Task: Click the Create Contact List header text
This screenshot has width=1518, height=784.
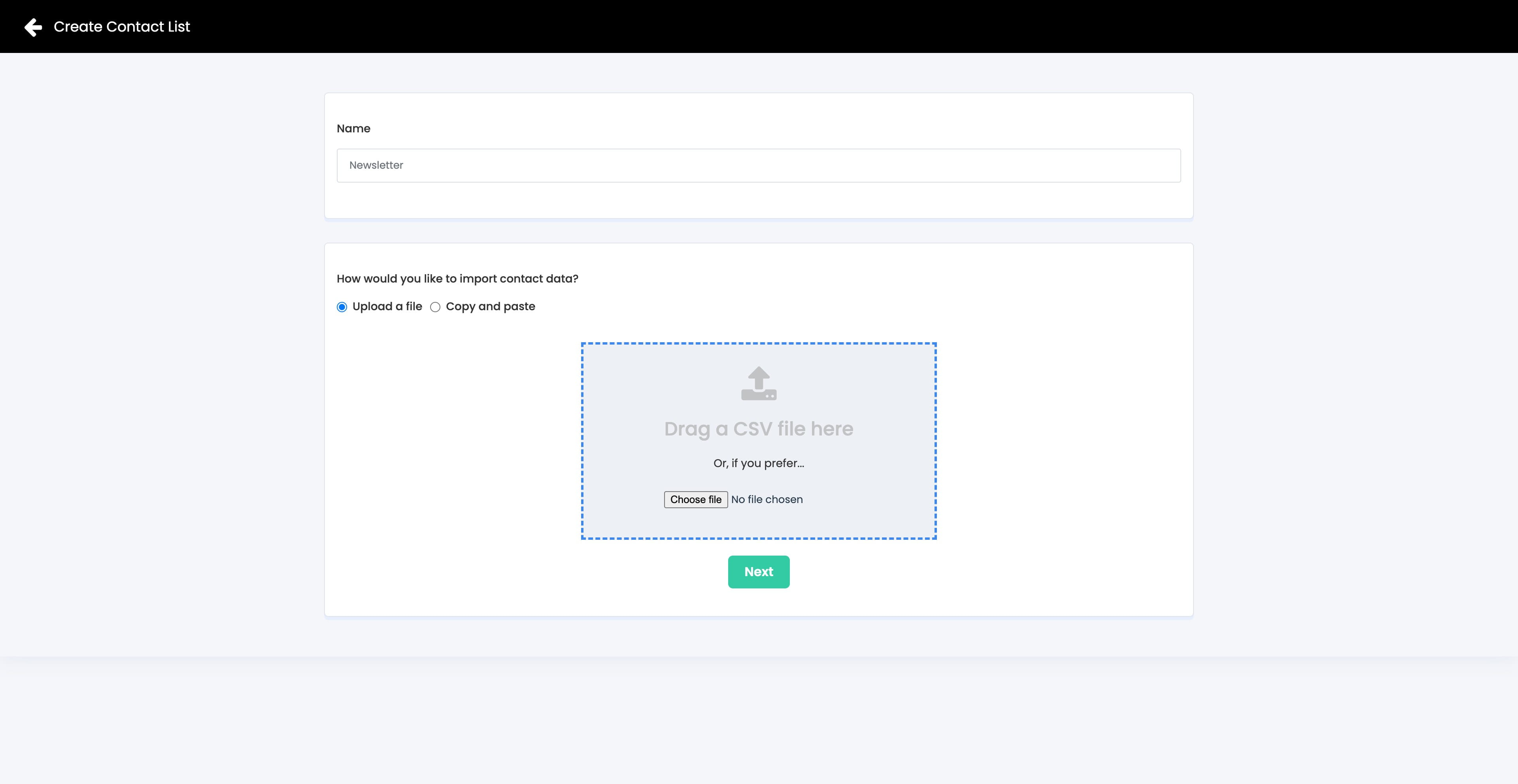Action: point(121,26)
